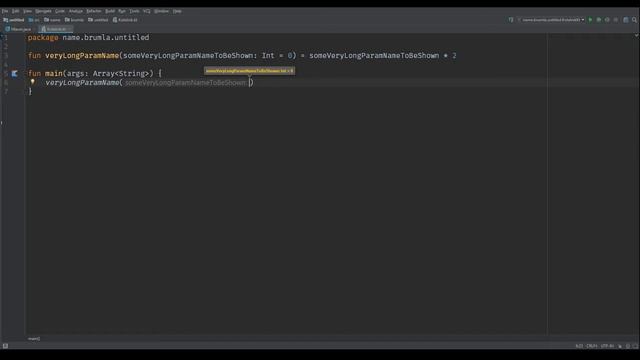Viewport: 640px width, 360px height.
Task: Click the greyed someVeryLongParamNameToBeShown inlay hint
Action: coord(186,82)
